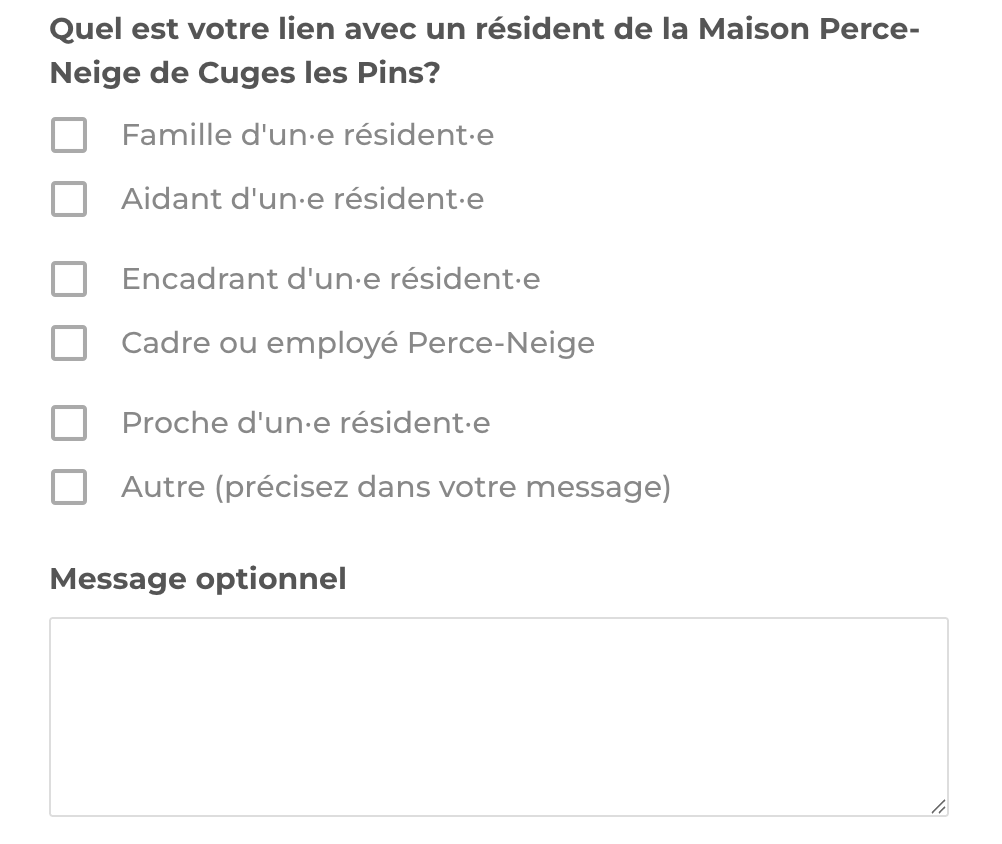Tick the Aidant d'un·e résident·e box

click(69, 199)
